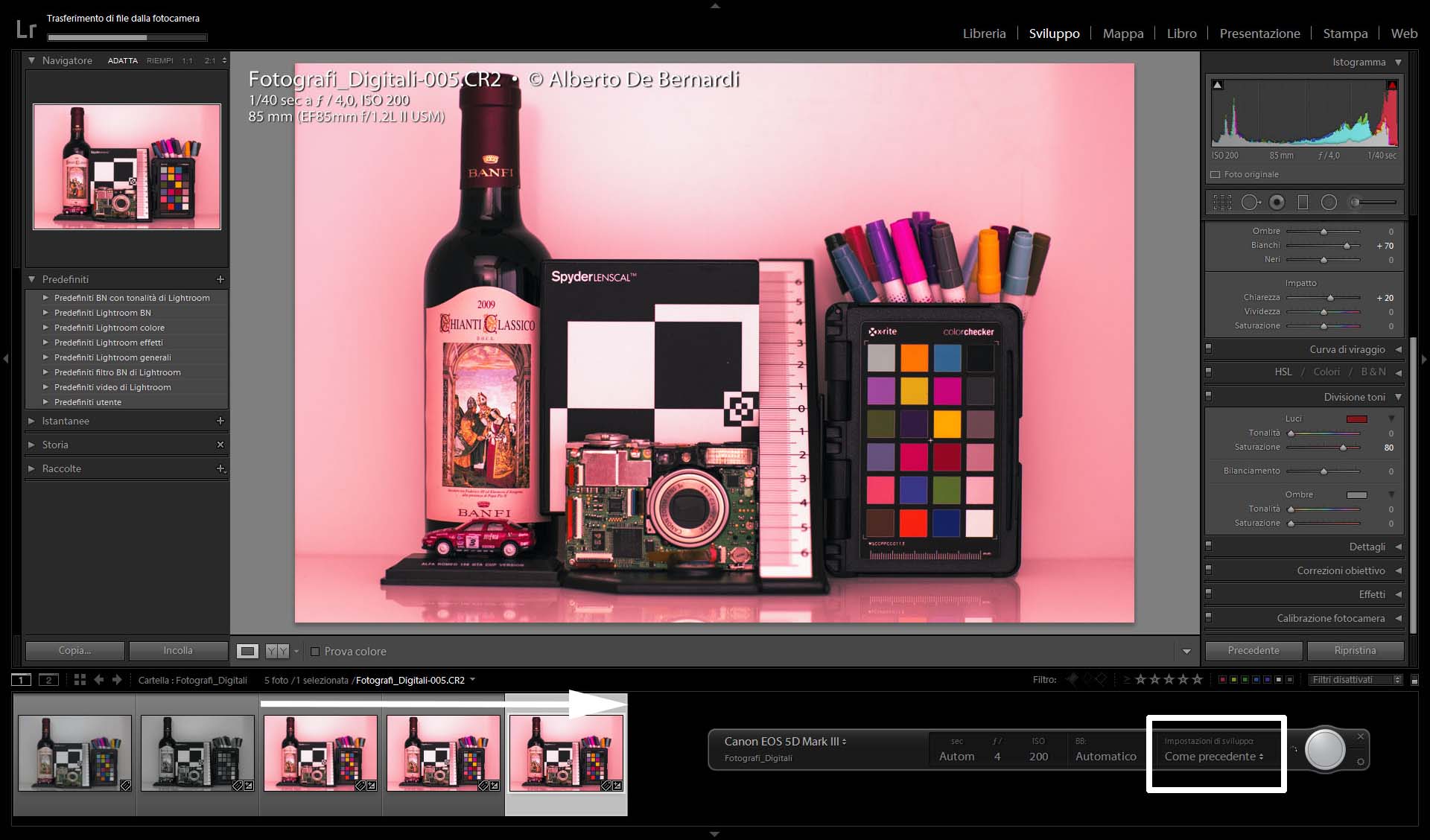The height and width of the screenshot is (840, 1430).
Task: Select the Crop Overlay tool
Action: pos(1222,202)
